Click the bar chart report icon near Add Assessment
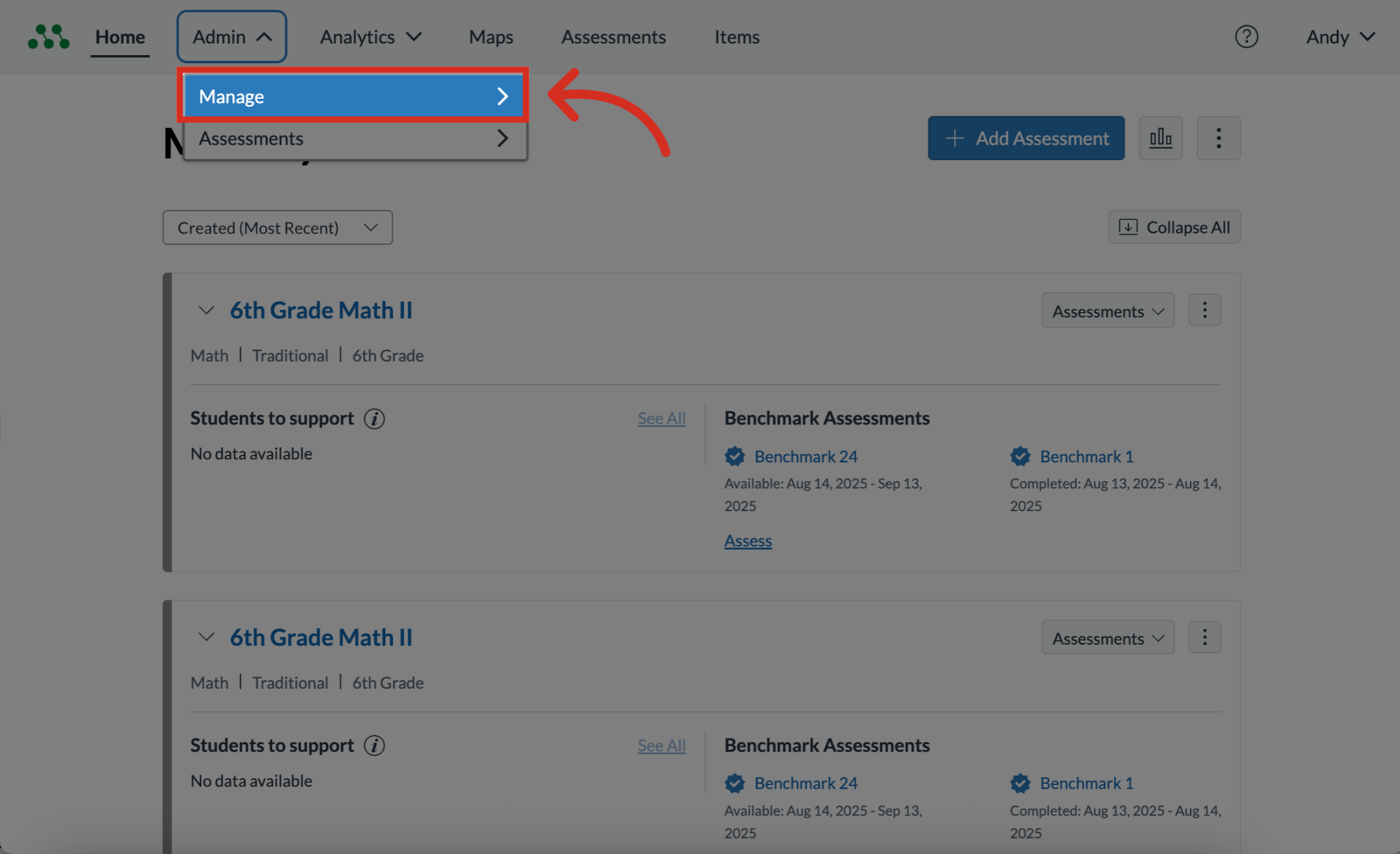This screenshot has width=1400, height=854. point(1160,137)
